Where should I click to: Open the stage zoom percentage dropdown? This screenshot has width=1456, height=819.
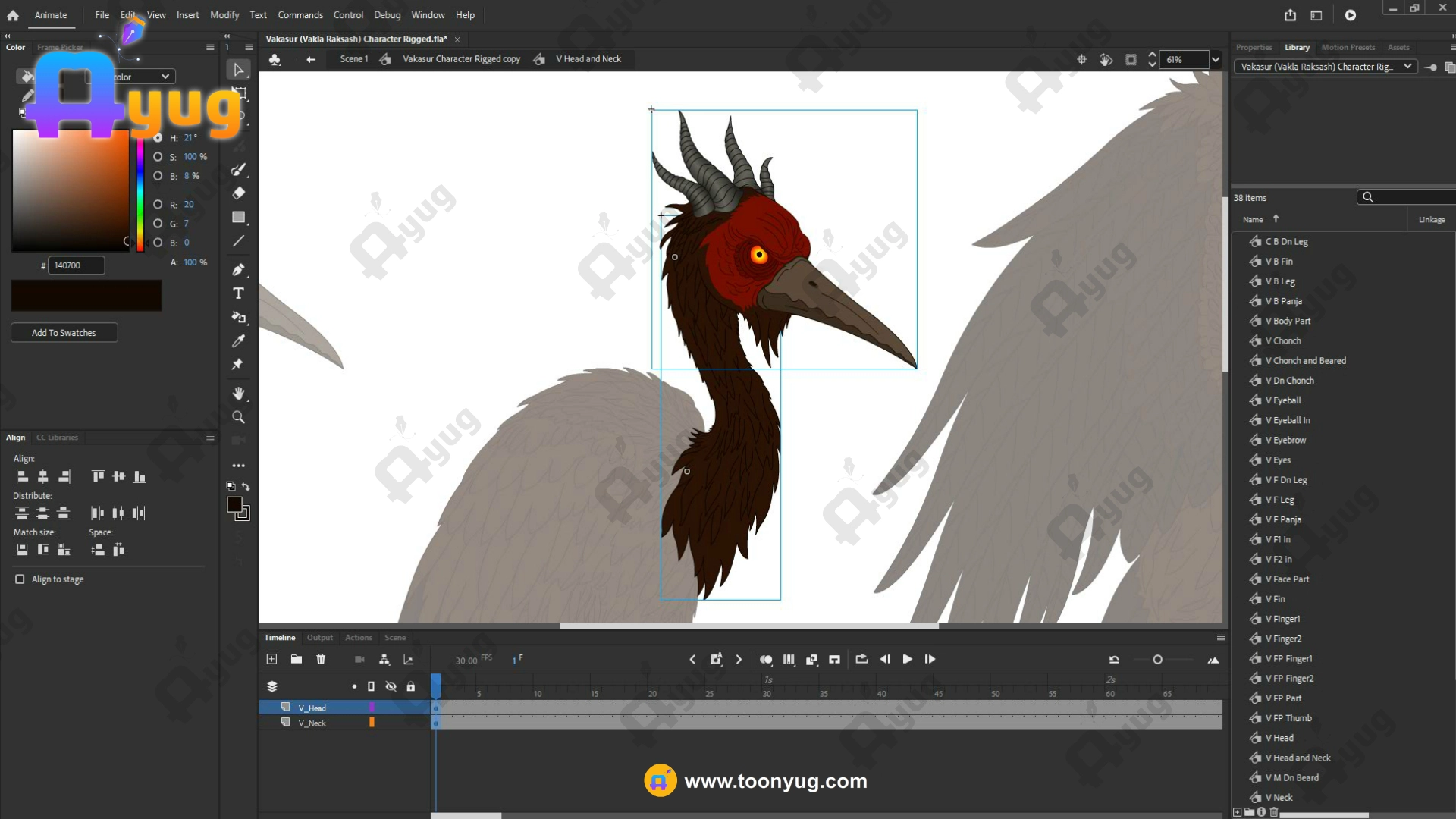pyautogui.click(x=1216, y=59)
